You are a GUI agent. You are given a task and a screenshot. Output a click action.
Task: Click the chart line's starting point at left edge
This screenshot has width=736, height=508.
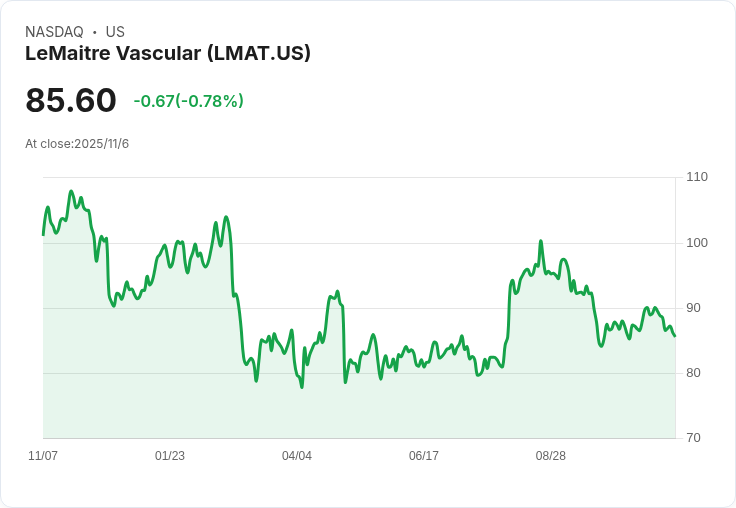43,234
